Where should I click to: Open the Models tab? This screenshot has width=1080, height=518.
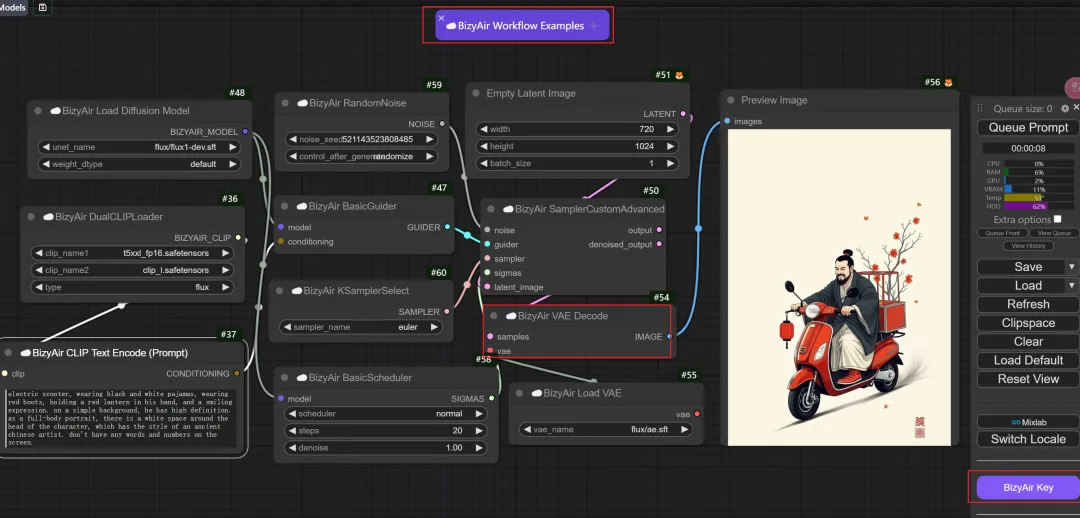click(x=13, y=8)
